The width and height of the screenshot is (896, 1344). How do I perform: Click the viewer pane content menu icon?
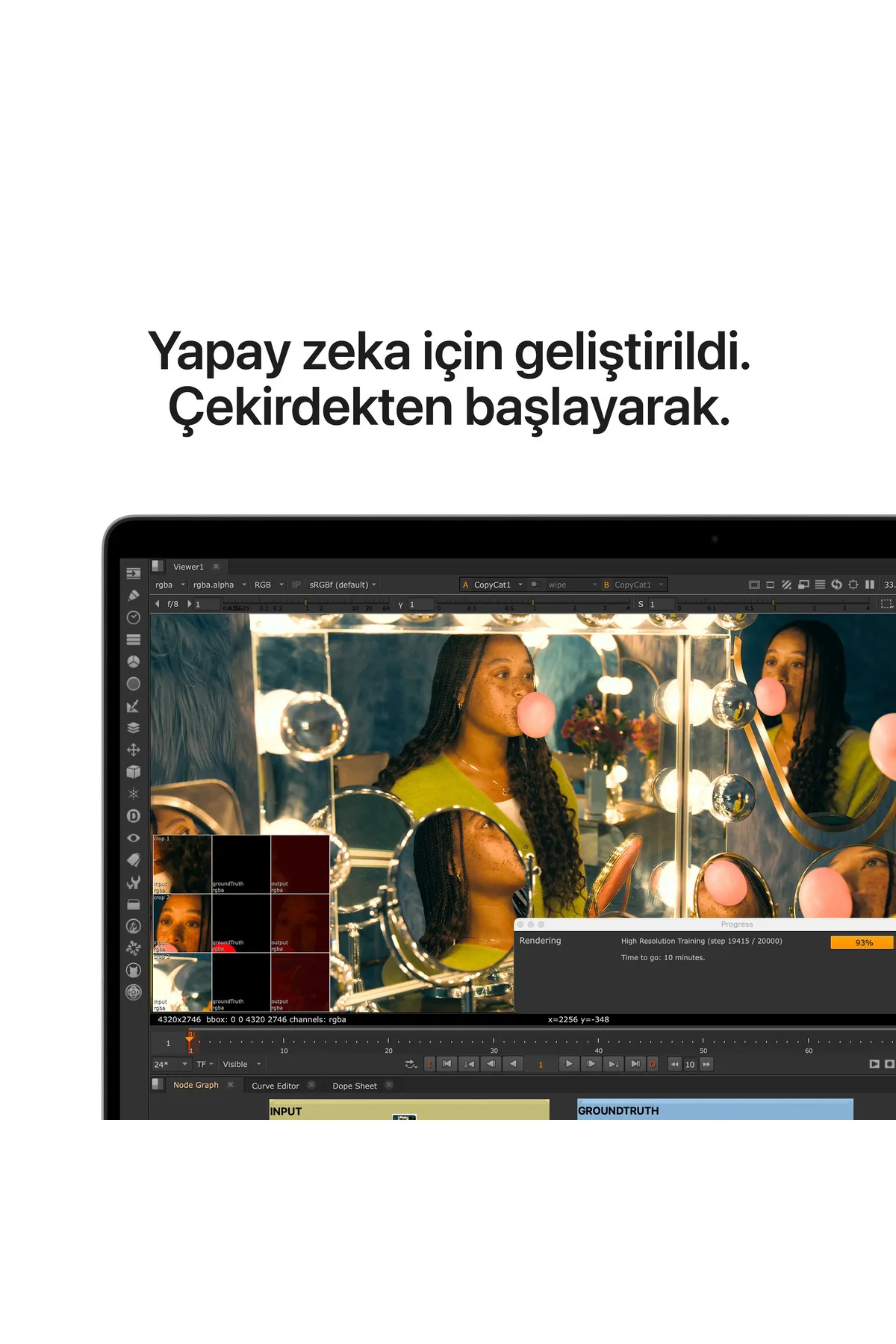click(x=157, y=566)
